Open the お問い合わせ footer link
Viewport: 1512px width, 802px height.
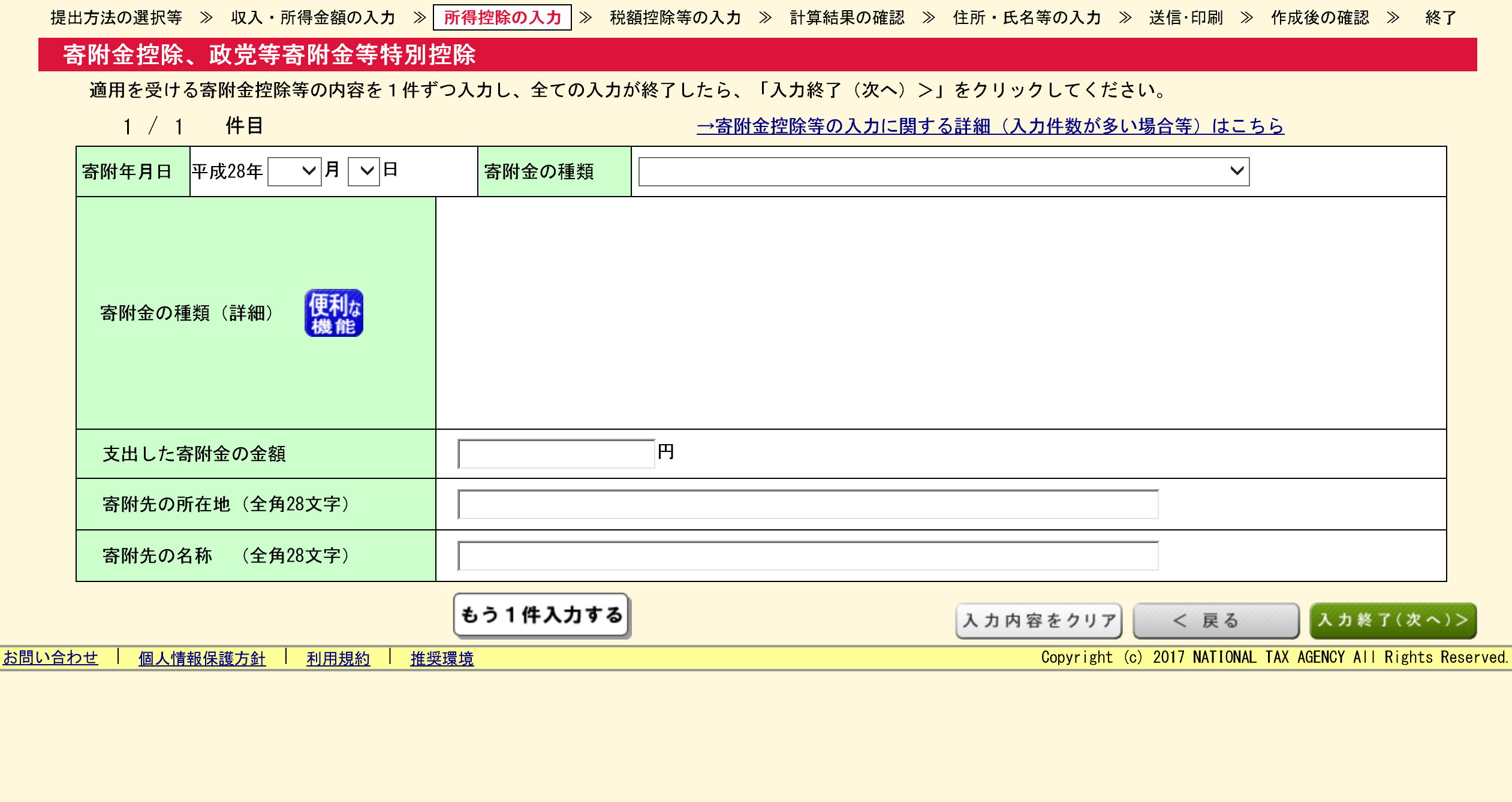(x=50, y=658)
